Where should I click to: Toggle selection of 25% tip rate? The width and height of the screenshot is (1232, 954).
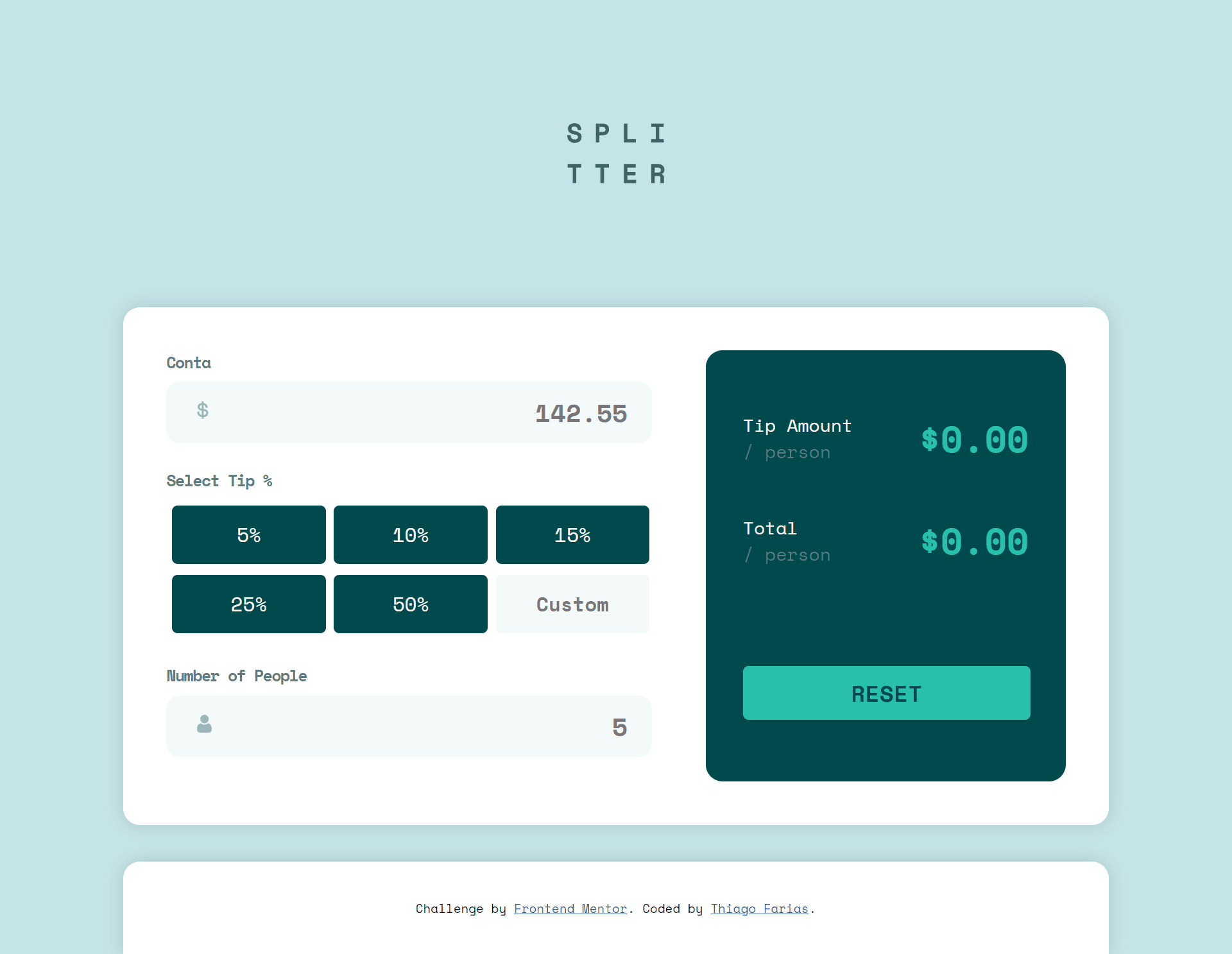tap(249, 603)
